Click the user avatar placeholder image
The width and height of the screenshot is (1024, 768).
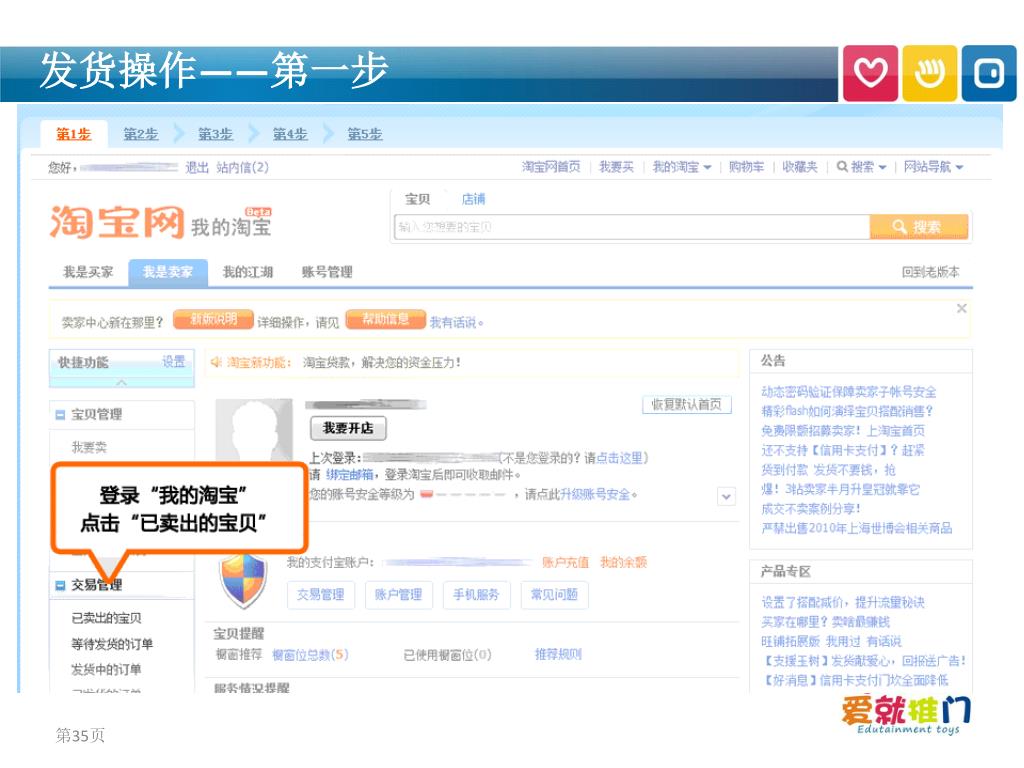click(x=254, y=429)
